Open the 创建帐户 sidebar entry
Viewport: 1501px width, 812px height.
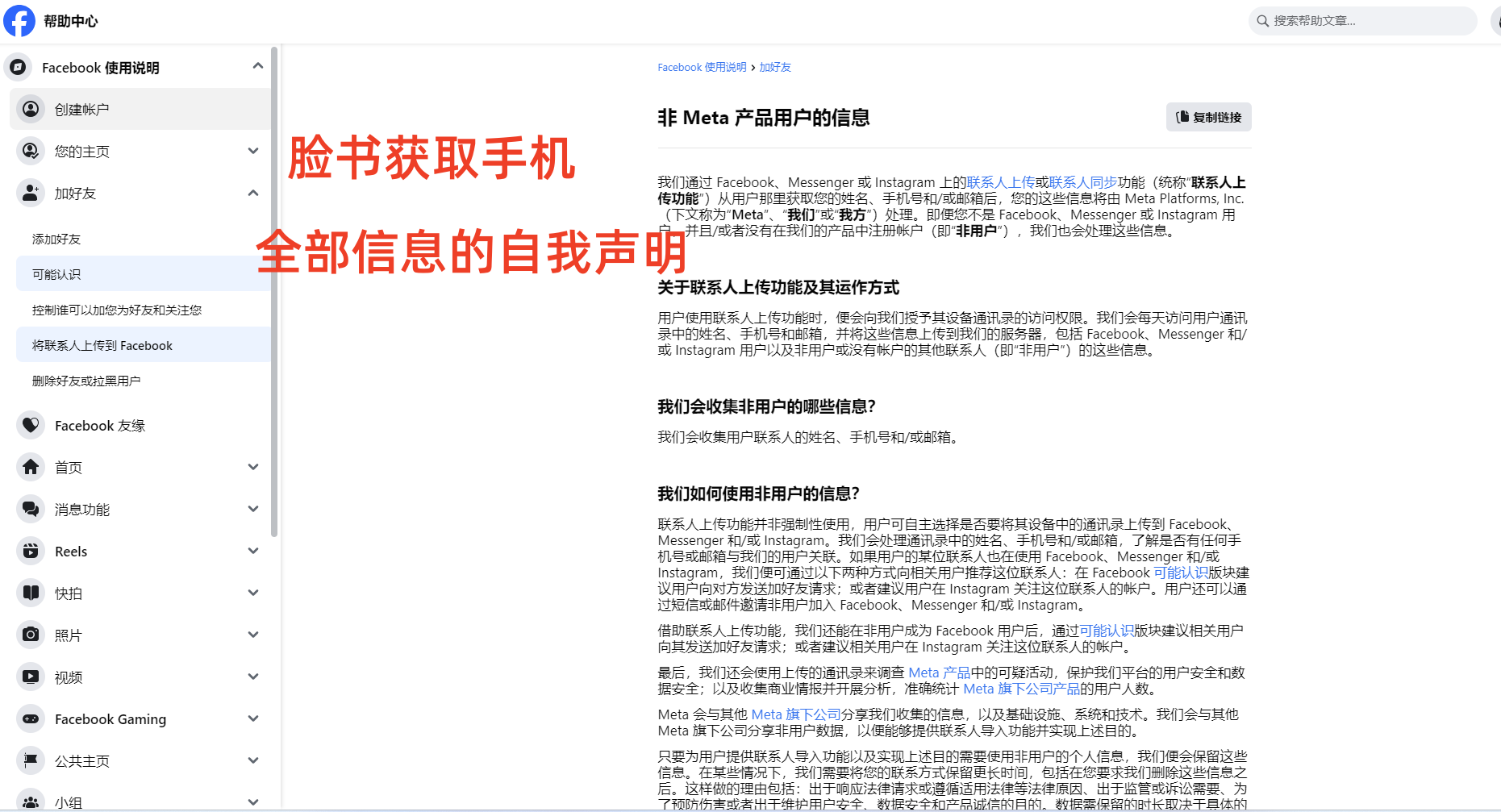(x=140, y=109)
